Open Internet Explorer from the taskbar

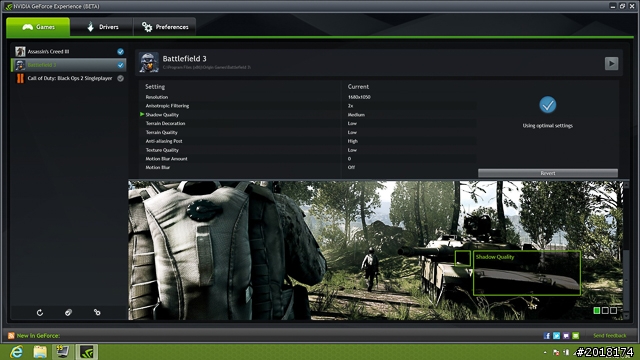click(x=16, y=352)
